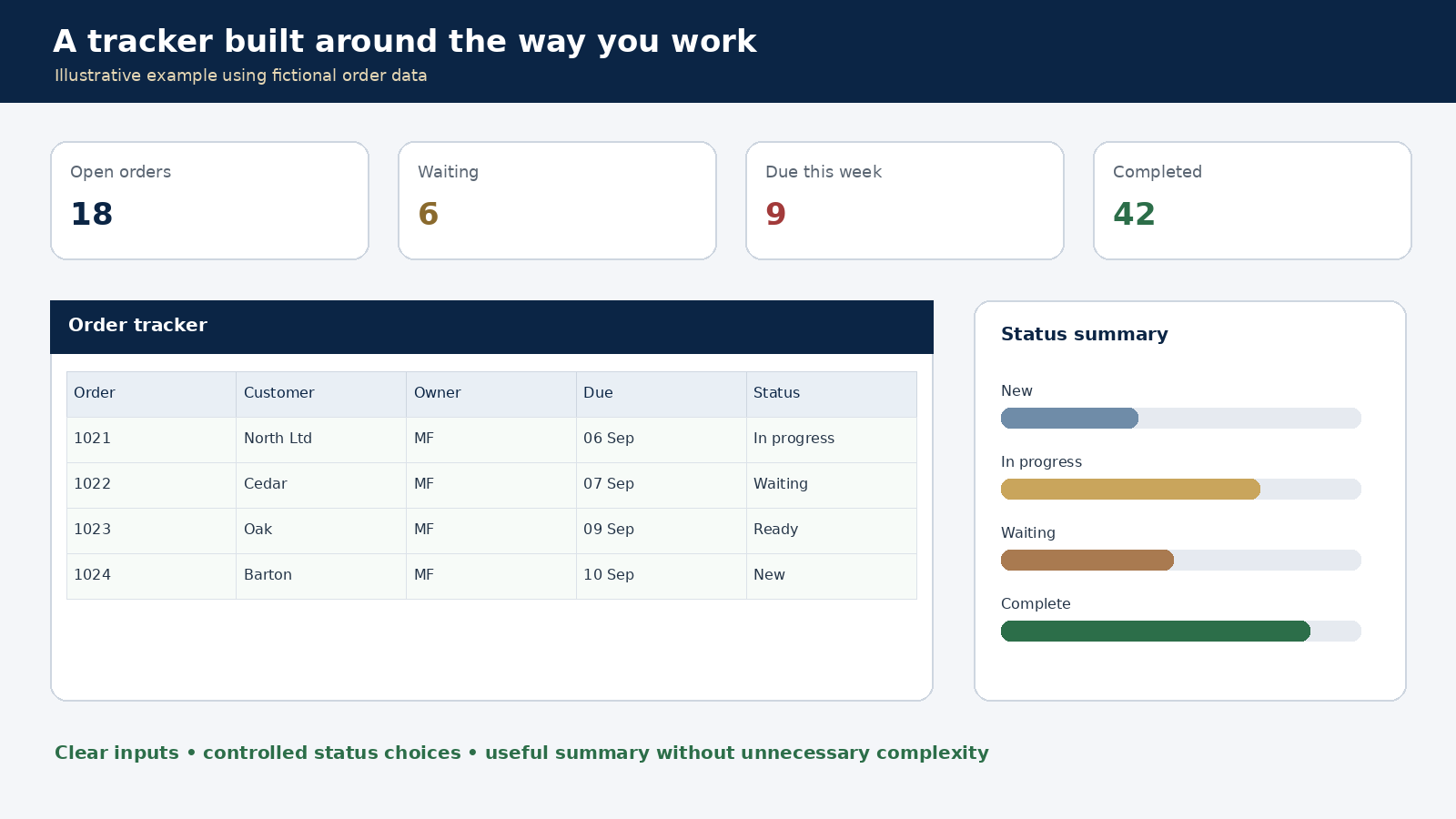The image size is (1456, 819).
Task: Click the Barton customer cell
Action: (x=321, y=576)
